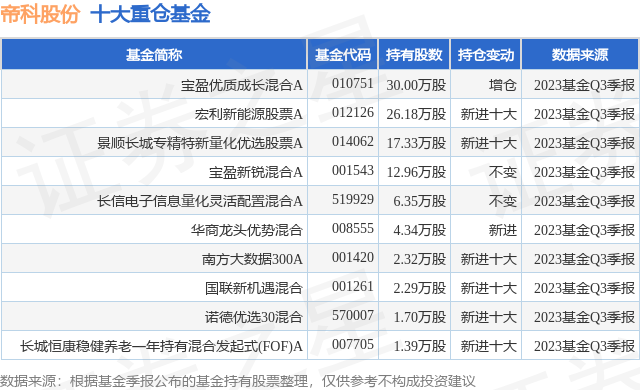Click fund code 012126
Screen dimensions: 640x390
pos(353,112)
